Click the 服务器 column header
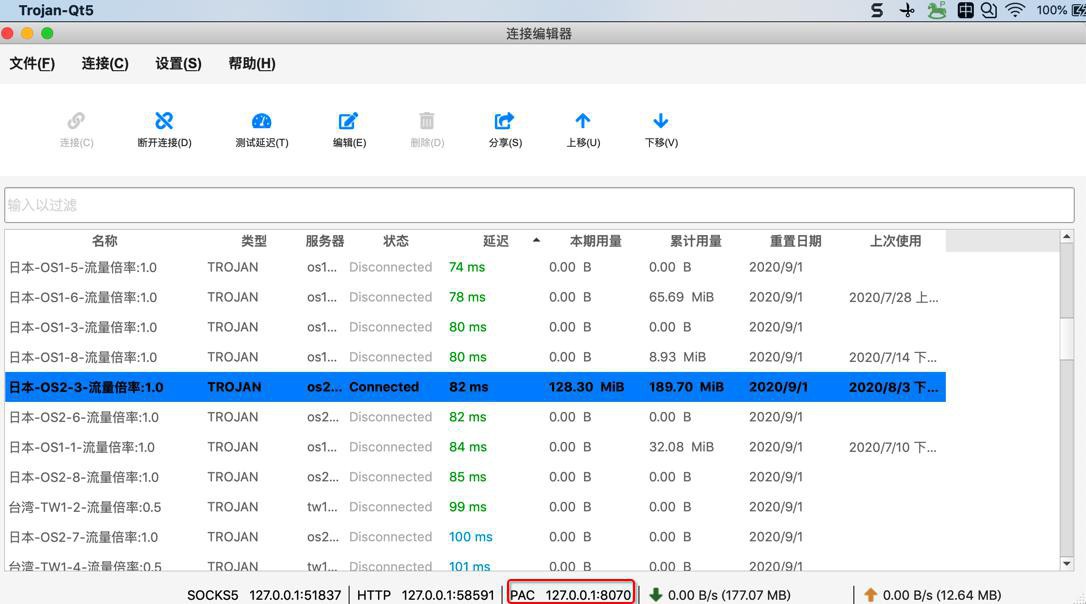 pyautogui.click(x=325, y=241)
